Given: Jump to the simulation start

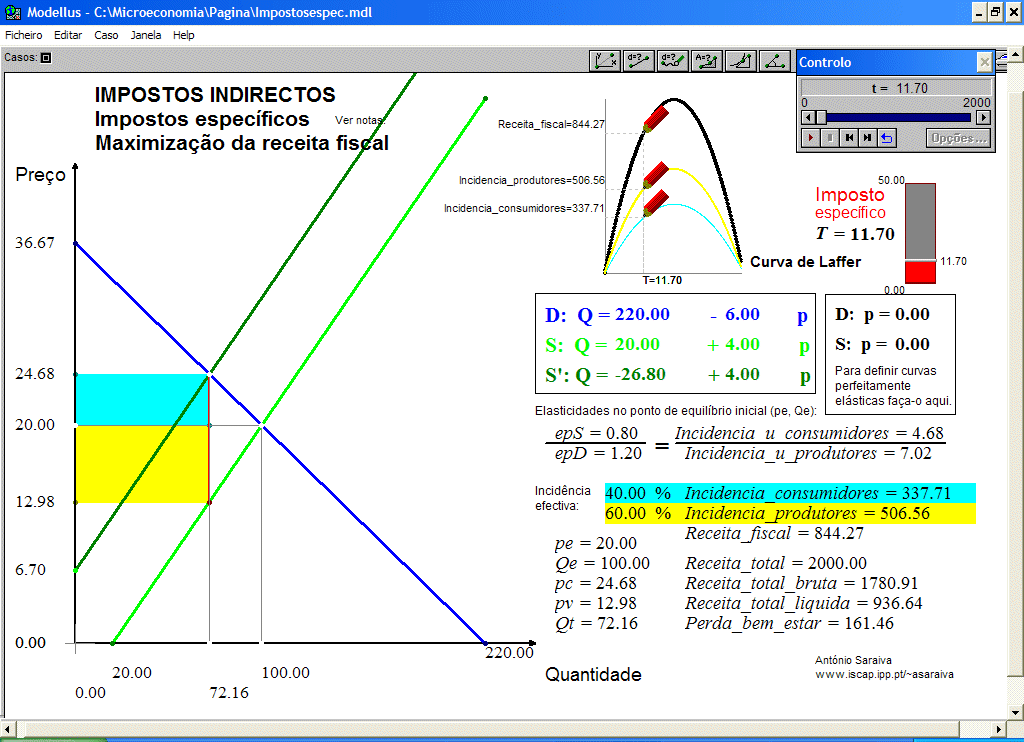Looking at the screenshot, I should [849, 138].
